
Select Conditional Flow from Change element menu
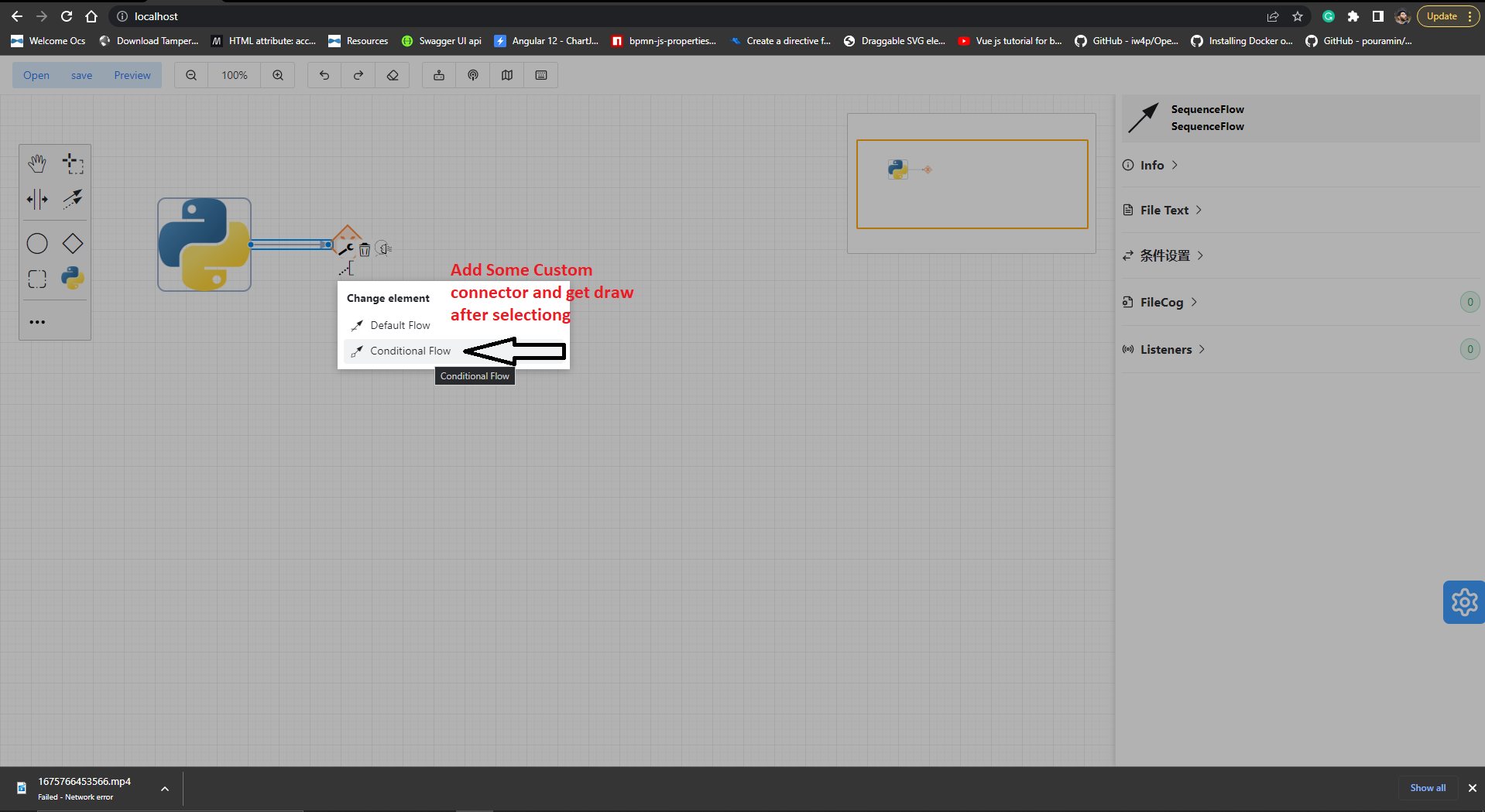click(x=411, y=351)
